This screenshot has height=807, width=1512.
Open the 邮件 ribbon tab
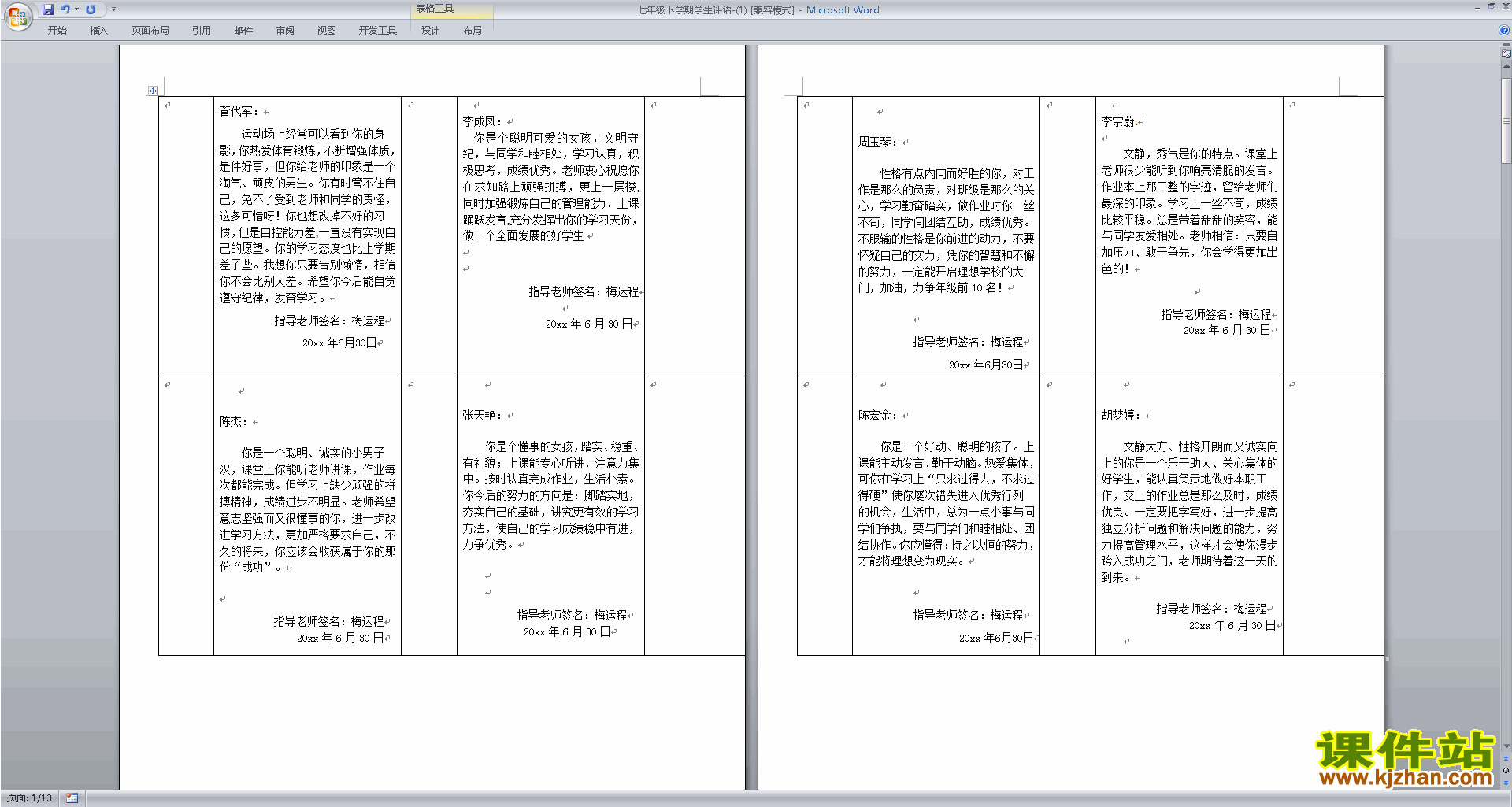(x=243, y=30)
